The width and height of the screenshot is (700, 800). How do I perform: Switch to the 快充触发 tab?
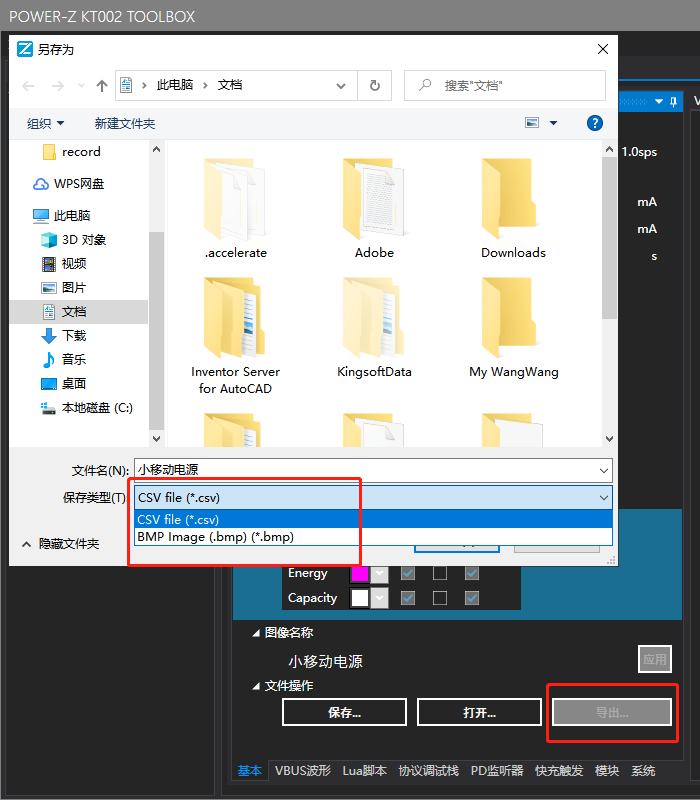click(559, 770)
